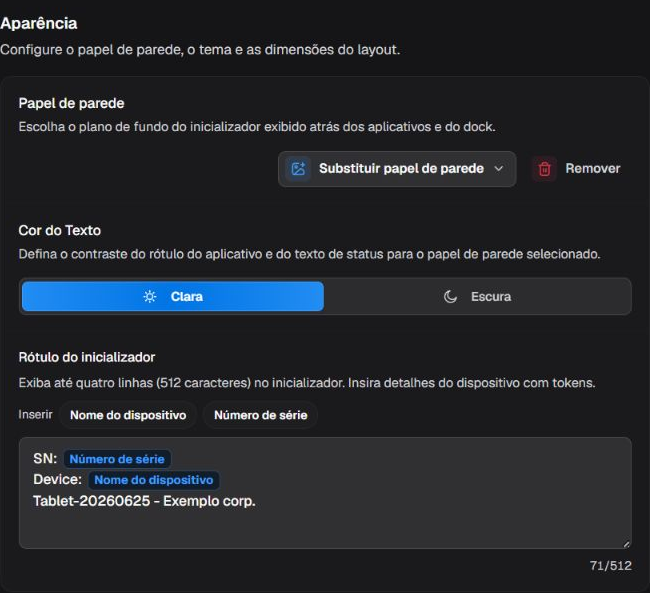Screen dimensions: 650x593
Task: Click the Papel de parede heading
Action: [71, 103]
